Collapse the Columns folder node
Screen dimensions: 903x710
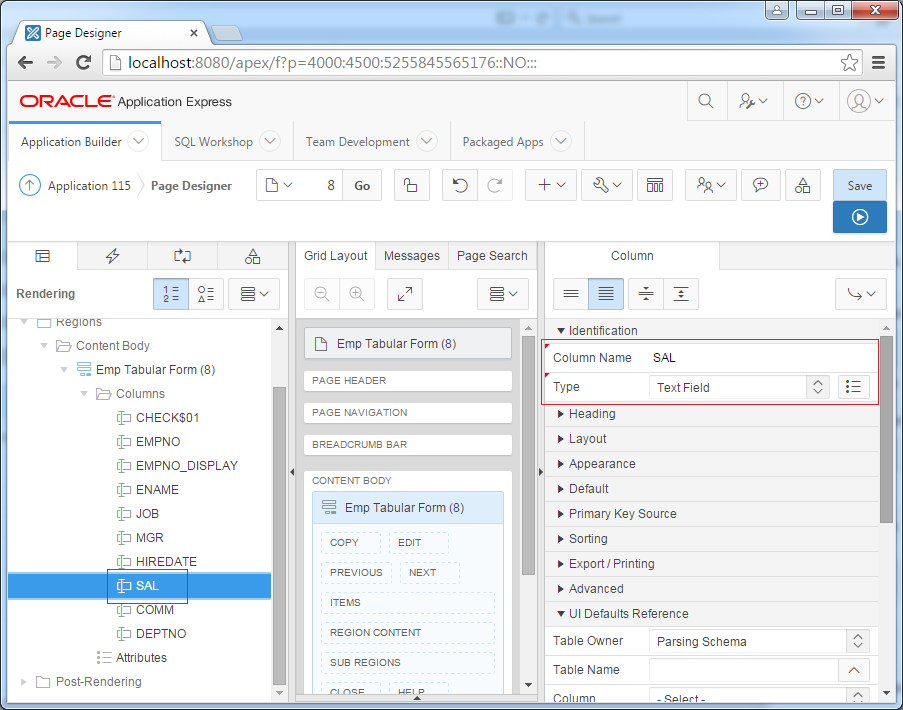click(84, 394)
